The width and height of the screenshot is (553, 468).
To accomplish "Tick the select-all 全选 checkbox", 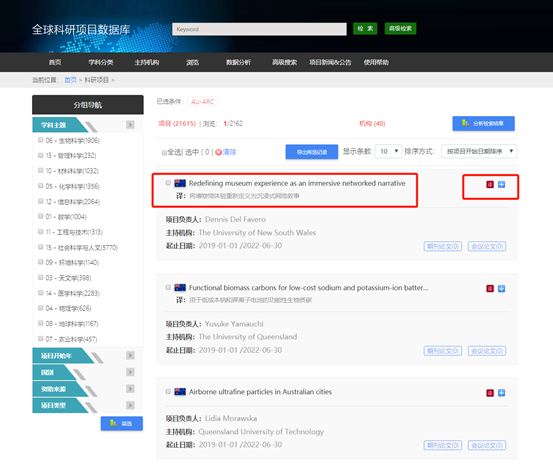I will [x=164, y=152].
